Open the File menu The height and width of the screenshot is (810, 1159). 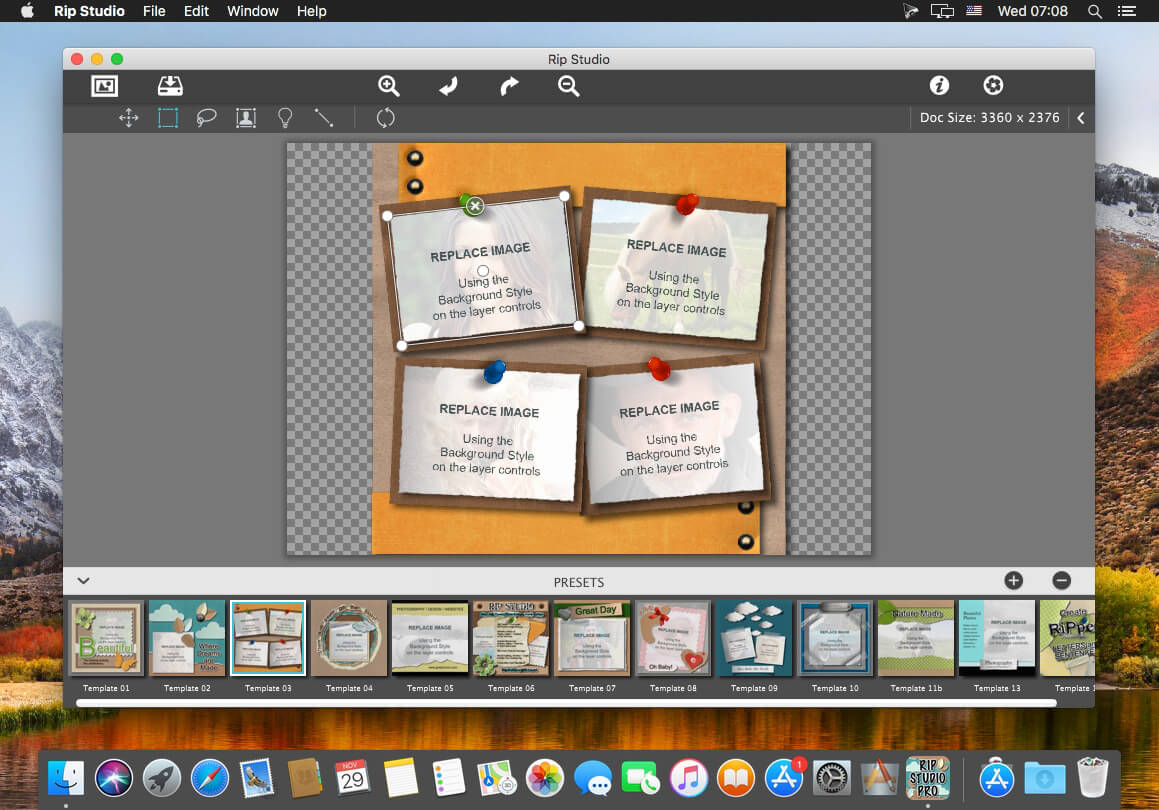click(154, 11)
